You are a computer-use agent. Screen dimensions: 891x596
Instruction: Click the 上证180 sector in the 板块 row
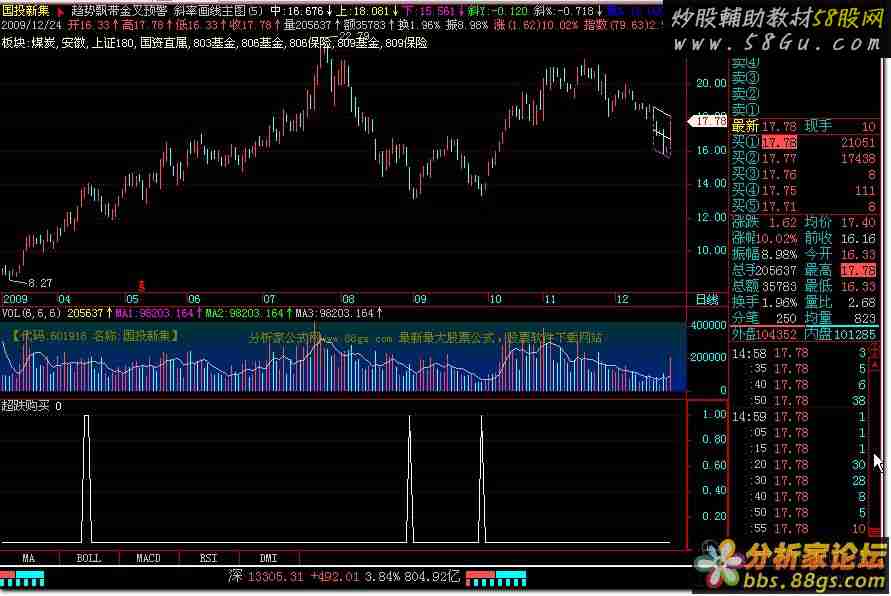click(x=113, y=43)
